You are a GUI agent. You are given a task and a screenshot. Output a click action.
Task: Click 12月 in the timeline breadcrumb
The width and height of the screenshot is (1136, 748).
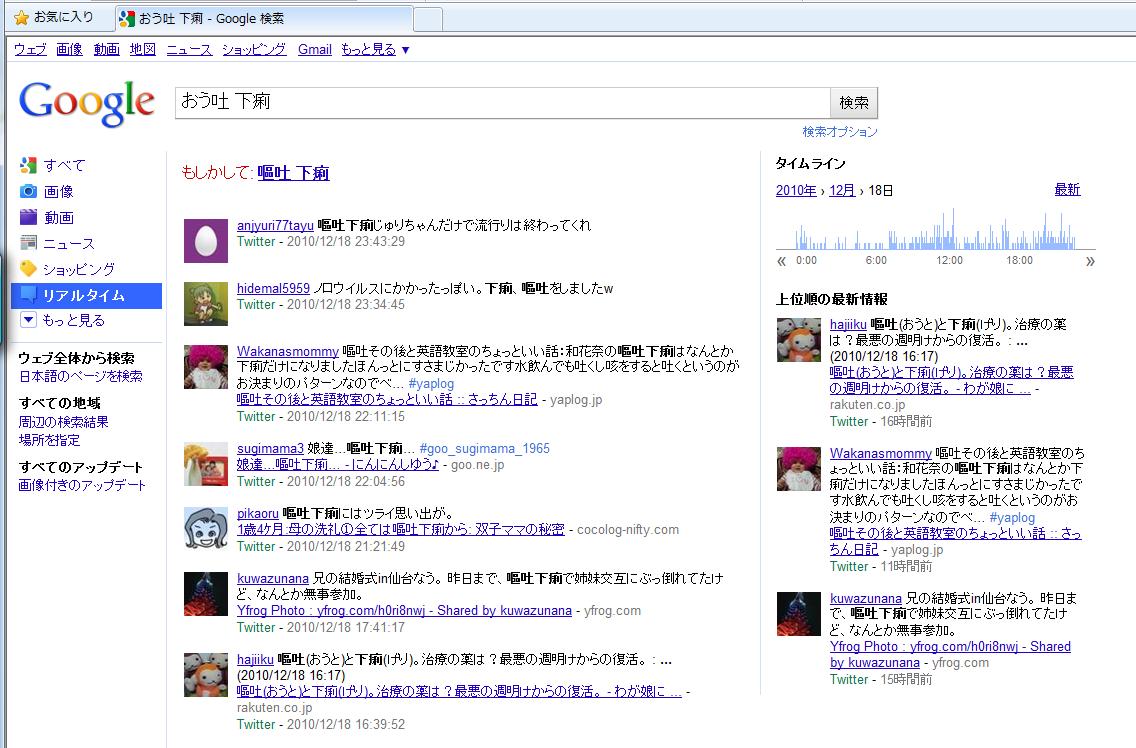pyautogui.click(x=843, y=191)
